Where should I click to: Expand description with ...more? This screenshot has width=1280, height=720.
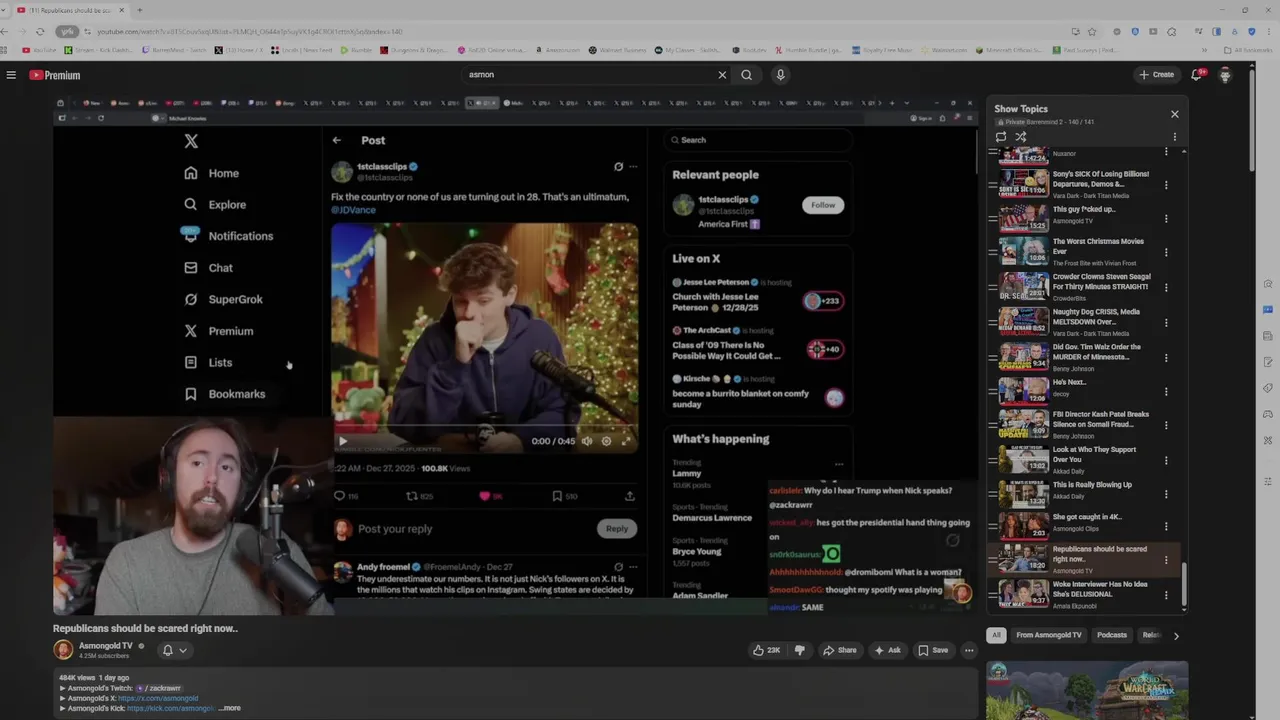[230, 708]
